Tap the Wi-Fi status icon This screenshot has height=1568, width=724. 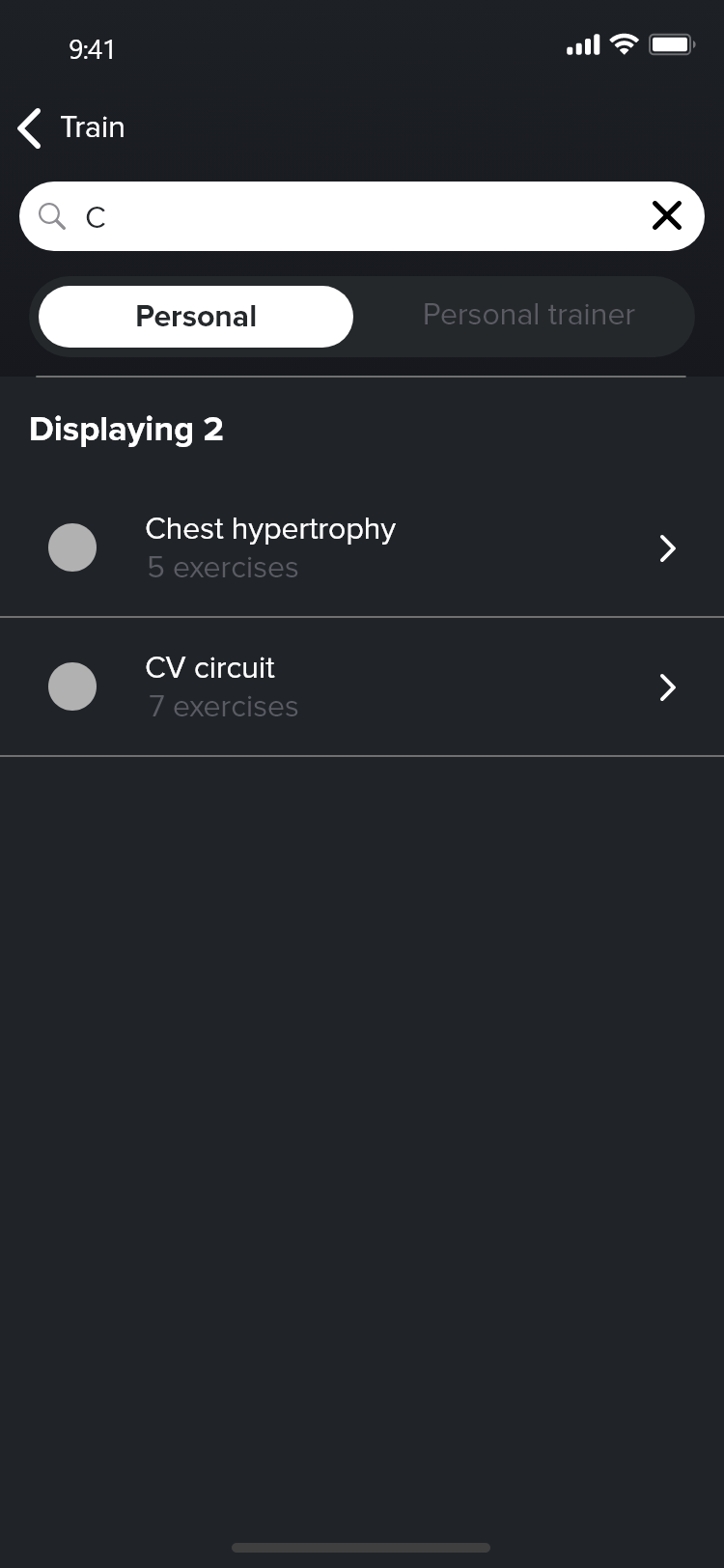(x=625, y=44)
